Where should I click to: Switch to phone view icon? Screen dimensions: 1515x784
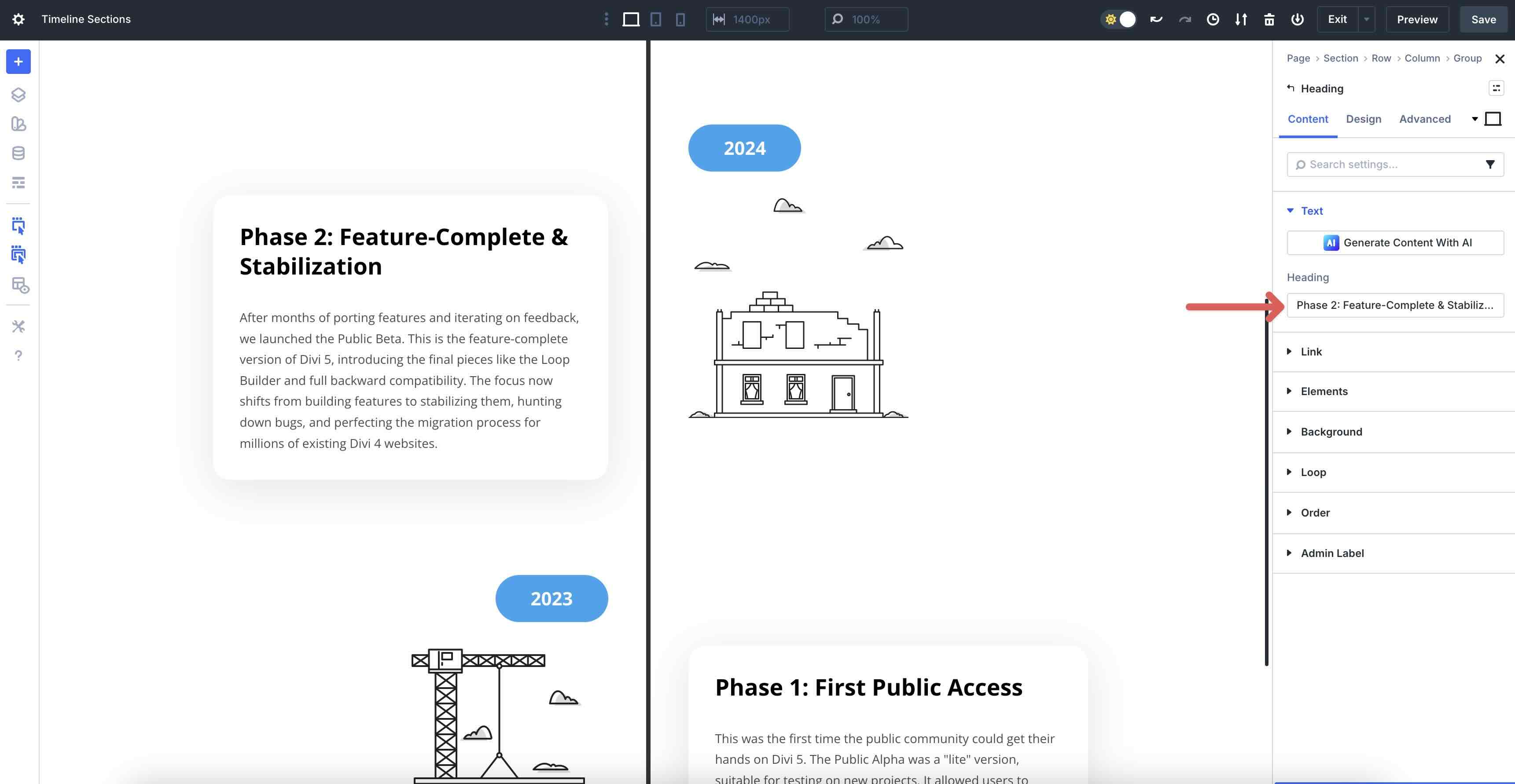click(680, 19)
